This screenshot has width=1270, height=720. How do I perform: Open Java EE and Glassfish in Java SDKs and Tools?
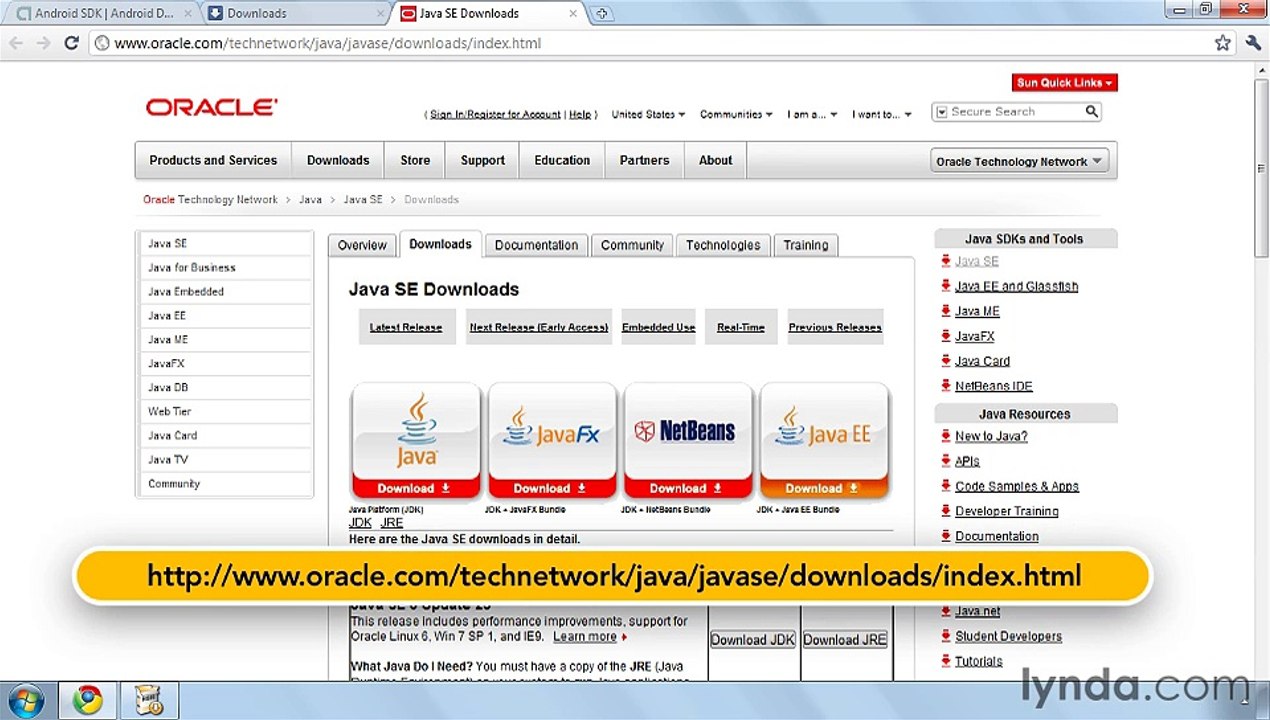pos(1016,286)
